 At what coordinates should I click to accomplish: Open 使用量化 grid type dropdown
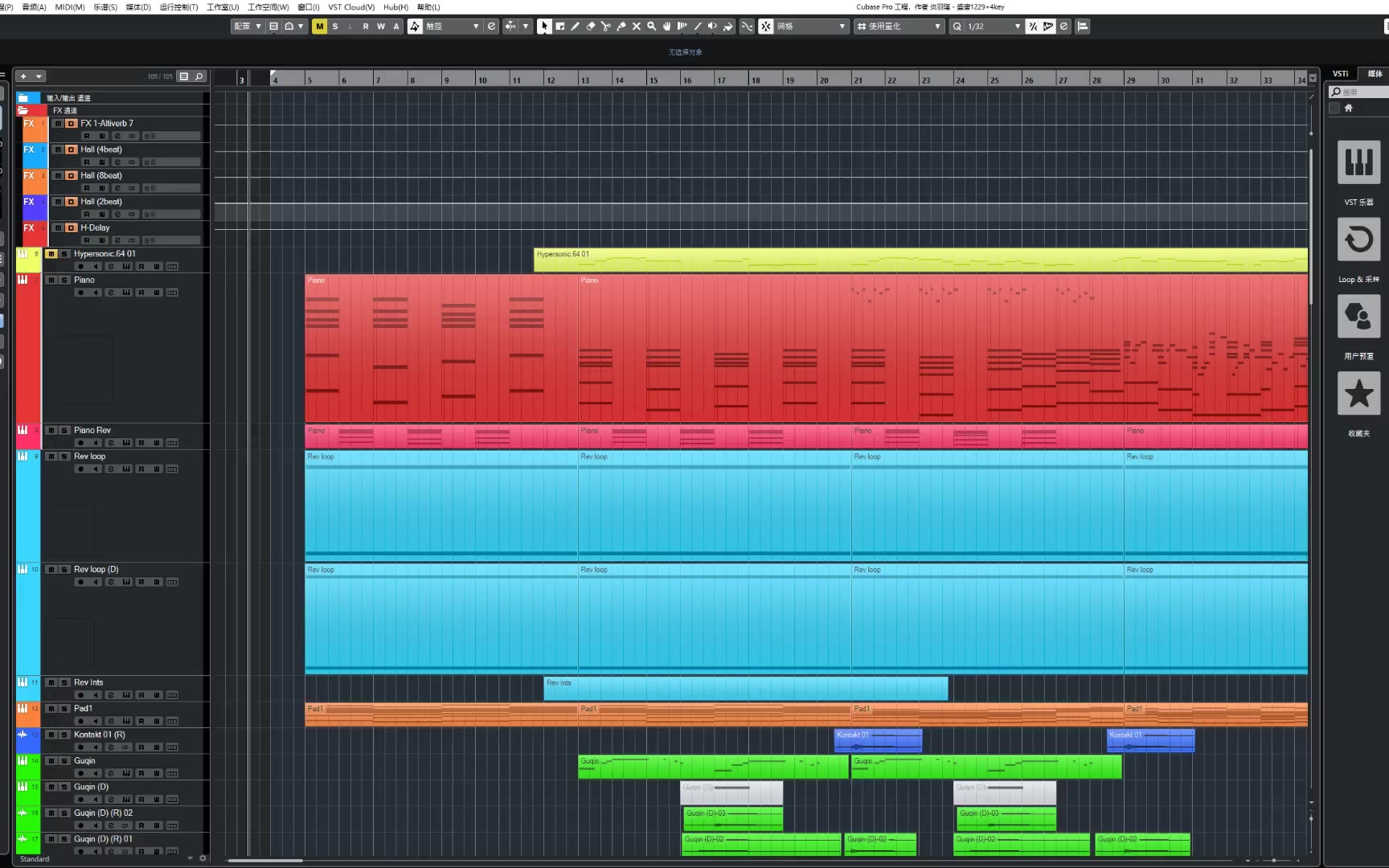(899, 27)
